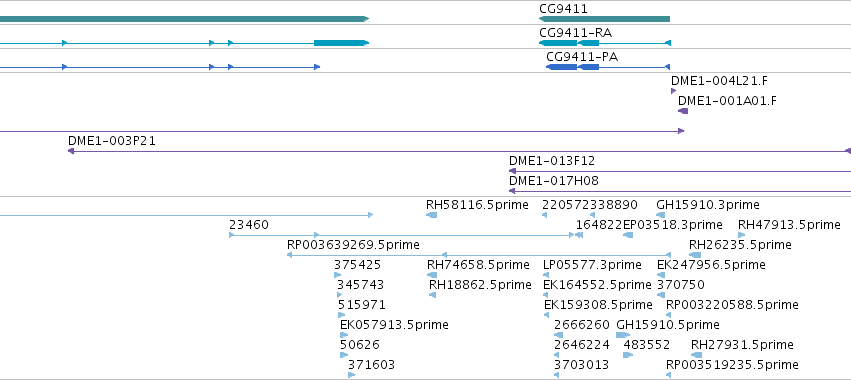Select the RH26235.5prime marker
851x380 pixels.
coord(695,255)
